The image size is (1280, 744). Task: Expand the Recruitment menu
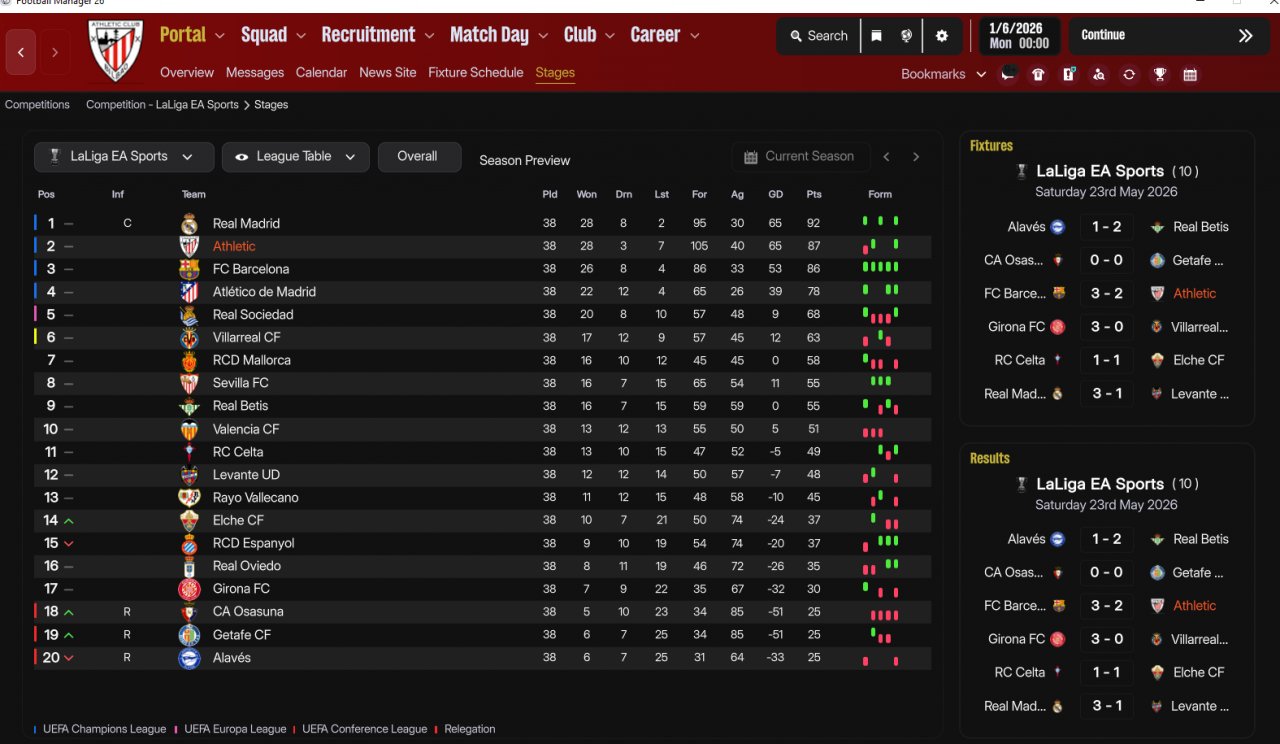click(x=378, y=35)
